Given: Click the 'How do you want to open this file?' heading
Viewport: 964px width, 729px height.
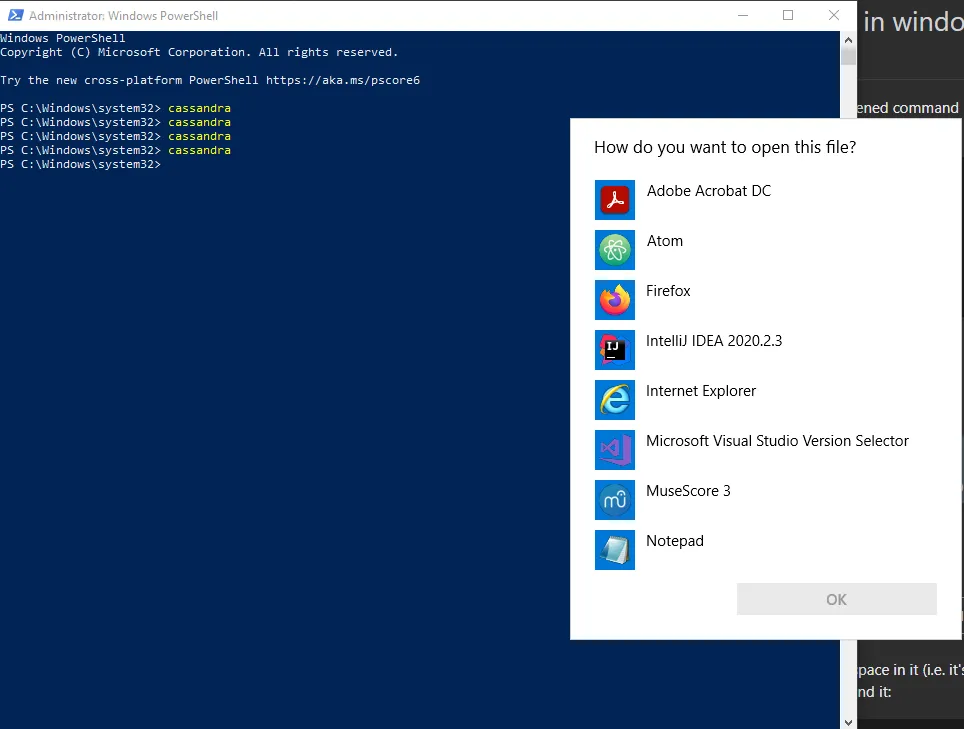Looking at the screenshot, I should coord(725,148).
